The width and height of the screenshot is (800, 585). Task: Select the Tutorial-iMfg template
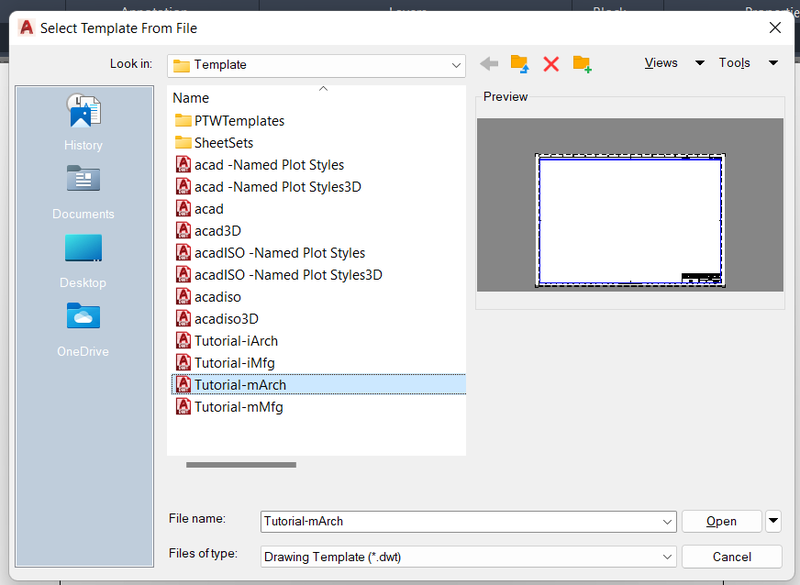click(234, 362)
